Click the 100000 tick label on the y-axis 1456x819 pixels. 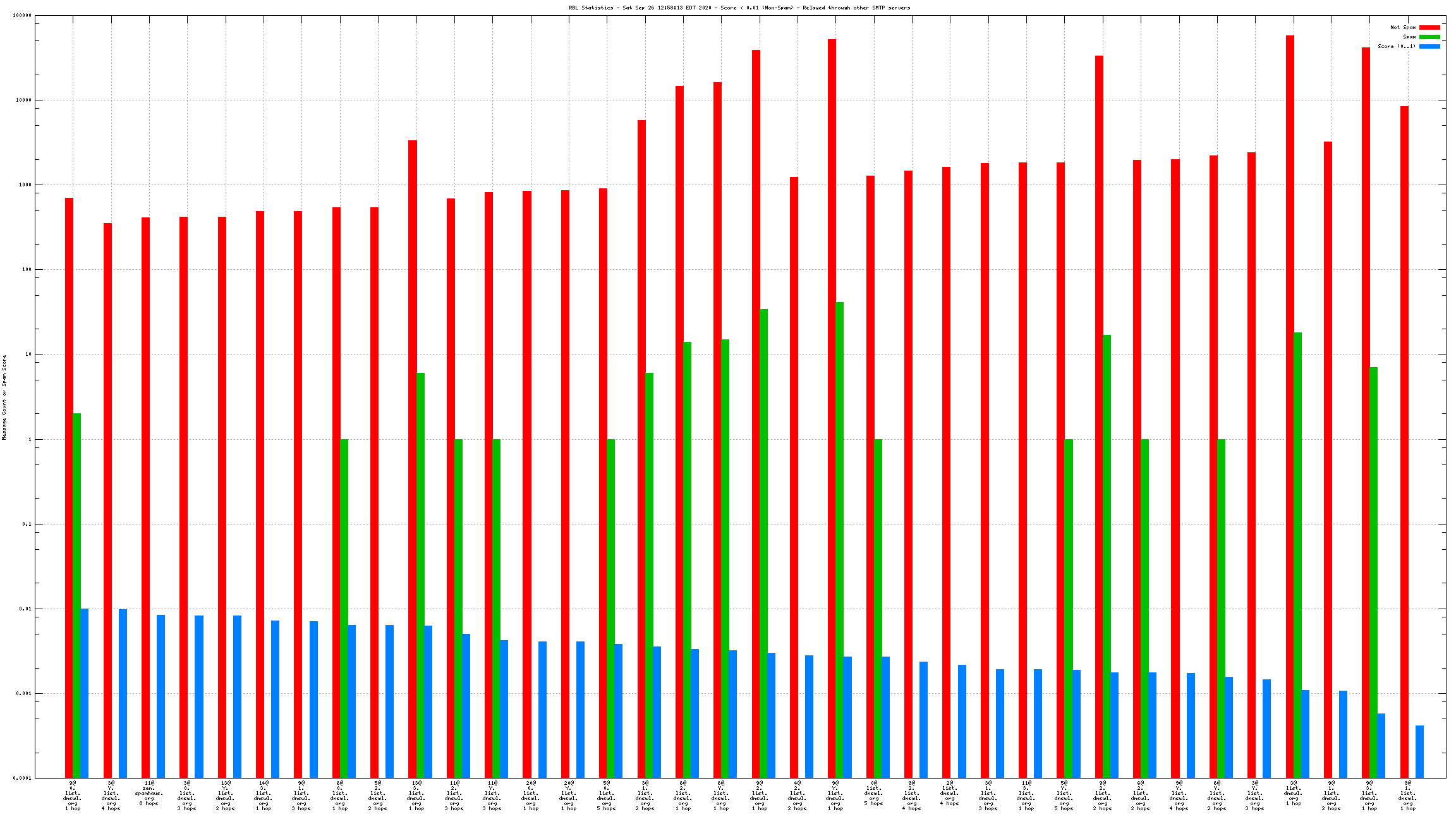click(x=22, y=16)
